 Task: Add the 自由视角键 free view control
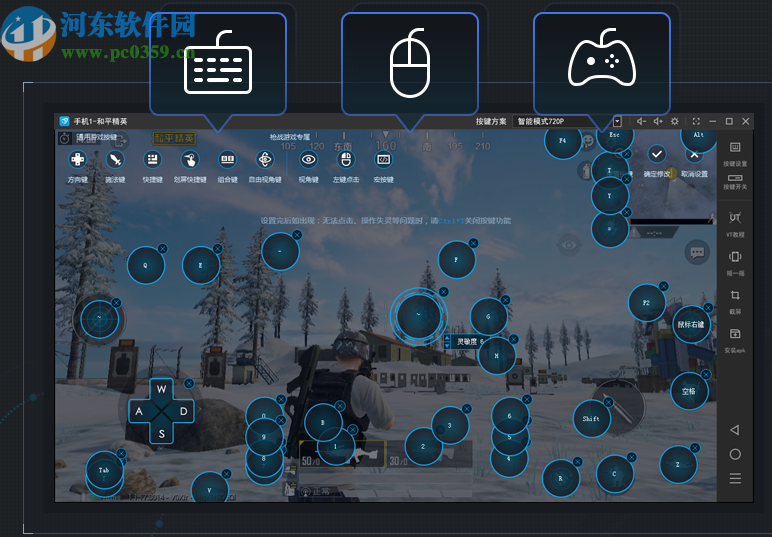[x=265, y=159]
